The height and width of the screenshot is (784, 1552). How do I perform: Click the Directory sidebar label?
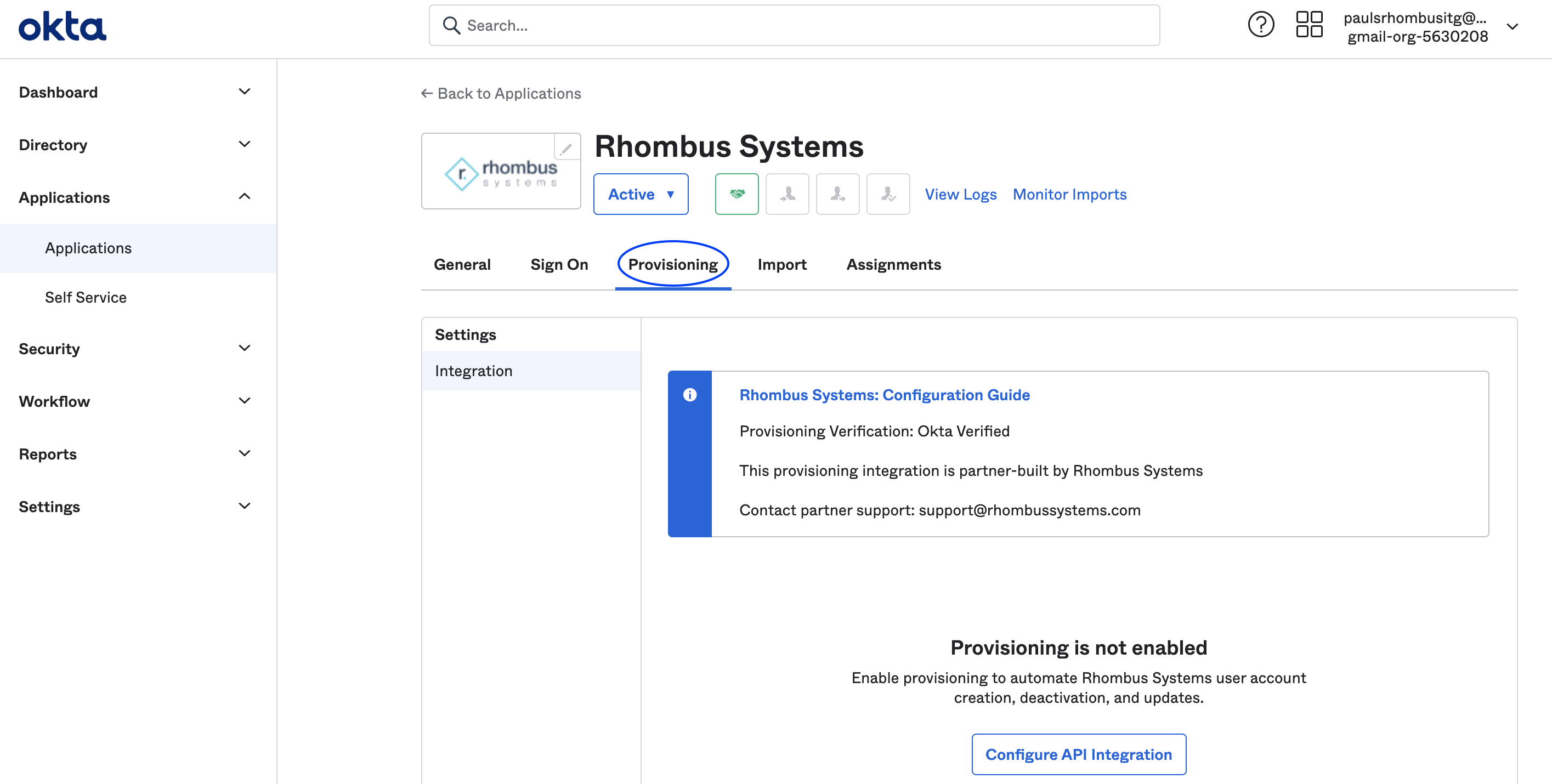[x=53, y=145]
